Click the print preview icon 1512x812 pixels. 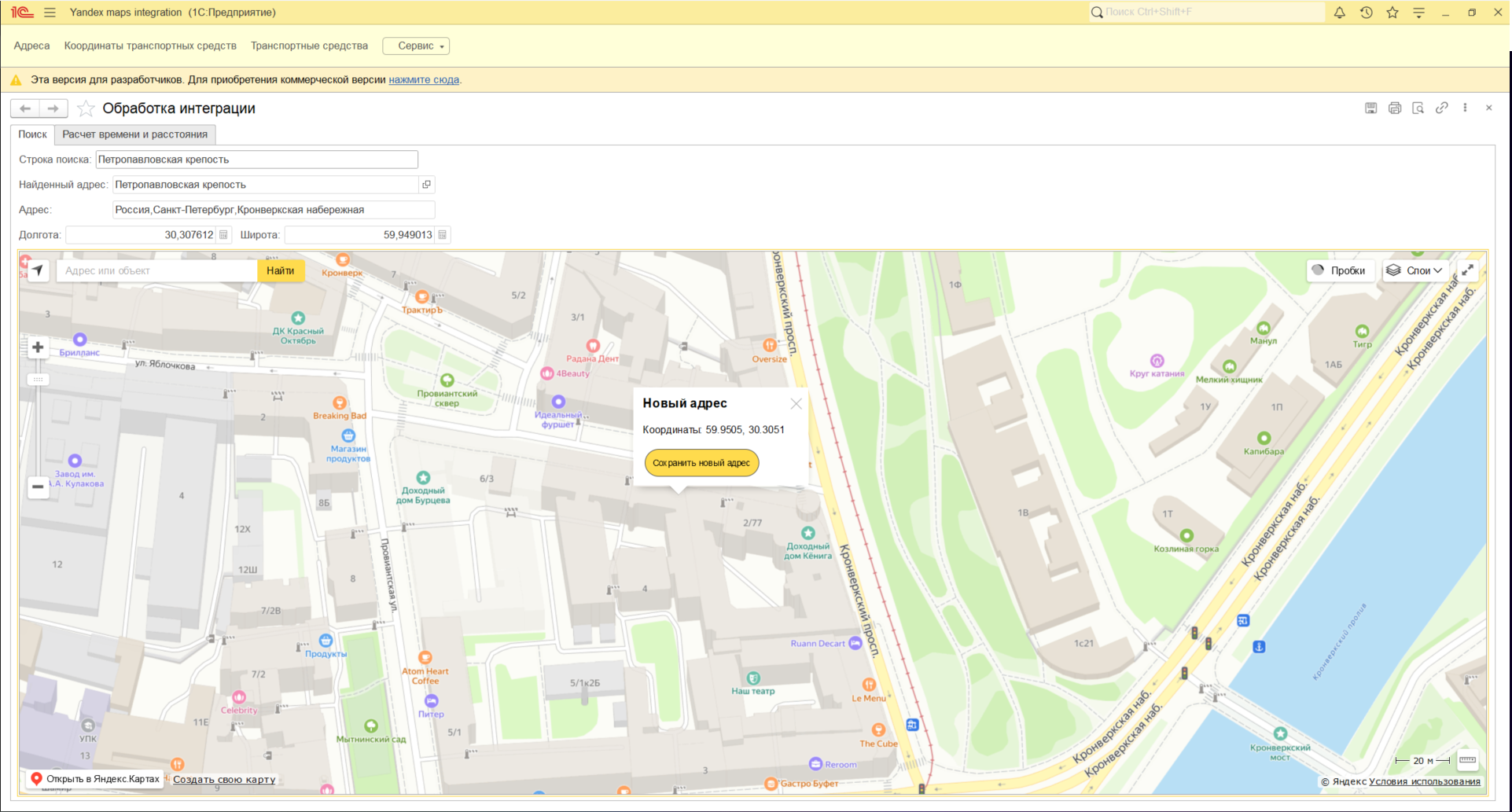1418,108
